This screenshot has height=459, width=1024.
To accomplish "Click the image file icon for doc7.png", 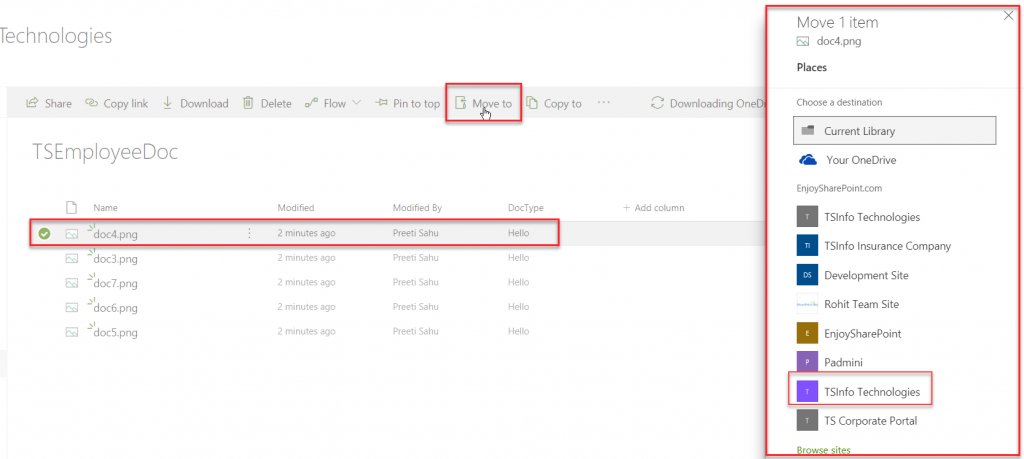I will (72, 283).
